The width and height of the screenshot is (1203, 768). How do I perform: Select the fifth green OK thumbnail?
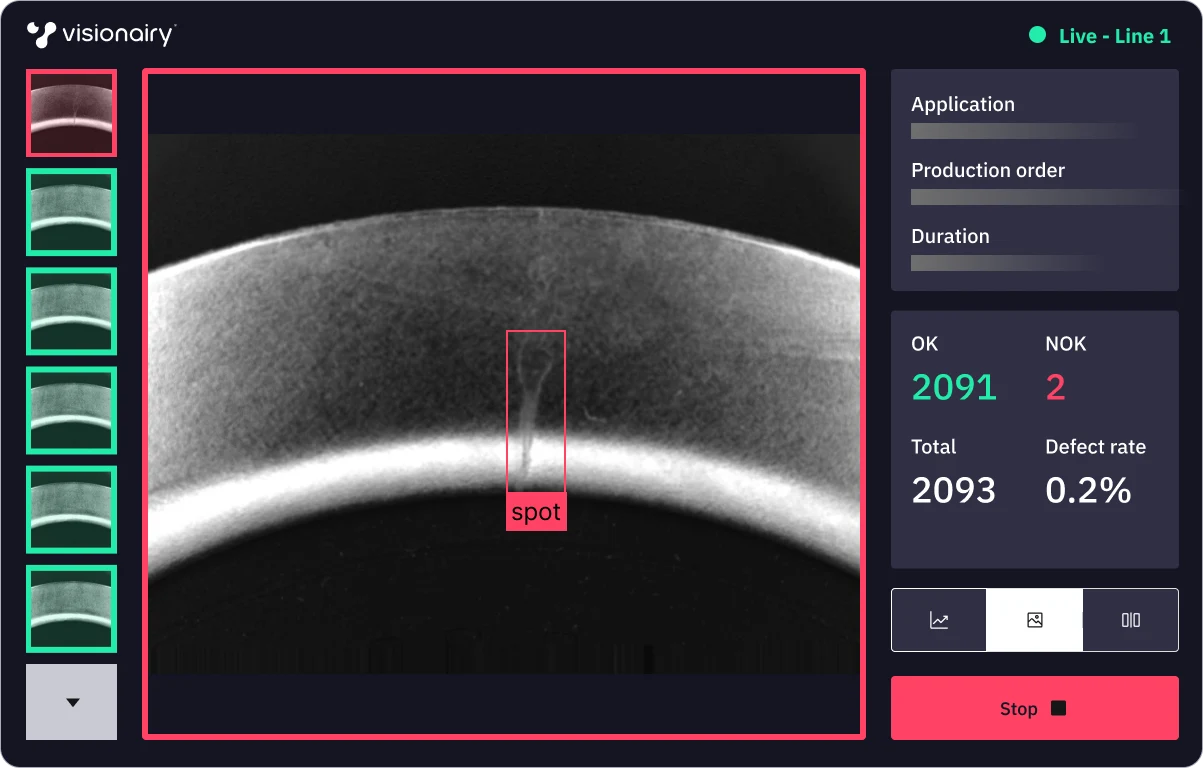point(71,608)
